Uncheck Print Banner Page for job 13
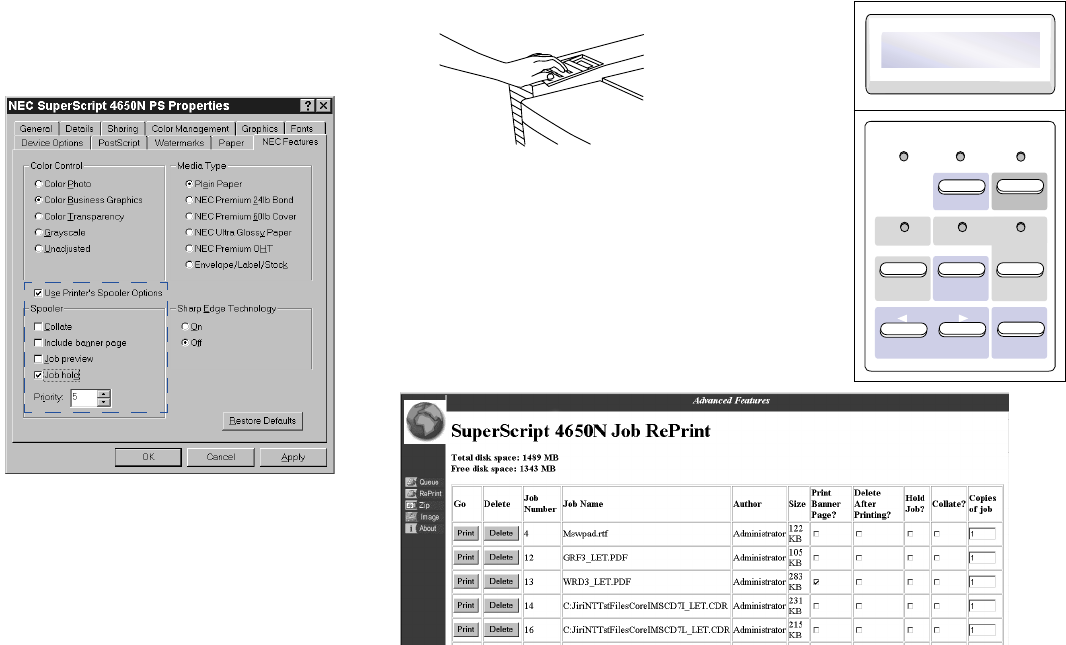The width and height of the screenshot is (1066, 645). tap(816, 582)
